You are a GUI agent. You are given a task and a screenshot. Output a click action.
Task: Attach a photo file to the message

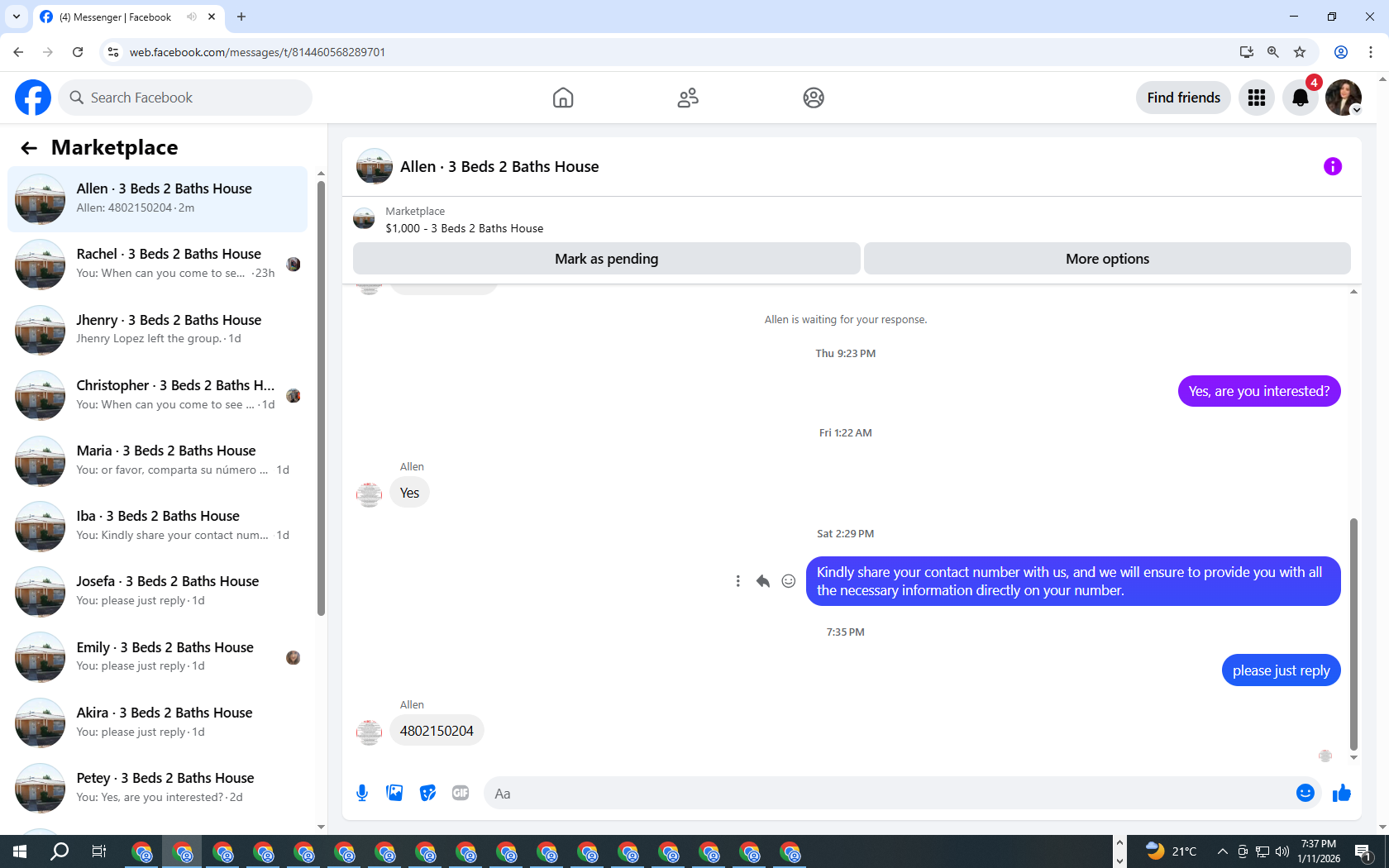(x=395, y=794)
